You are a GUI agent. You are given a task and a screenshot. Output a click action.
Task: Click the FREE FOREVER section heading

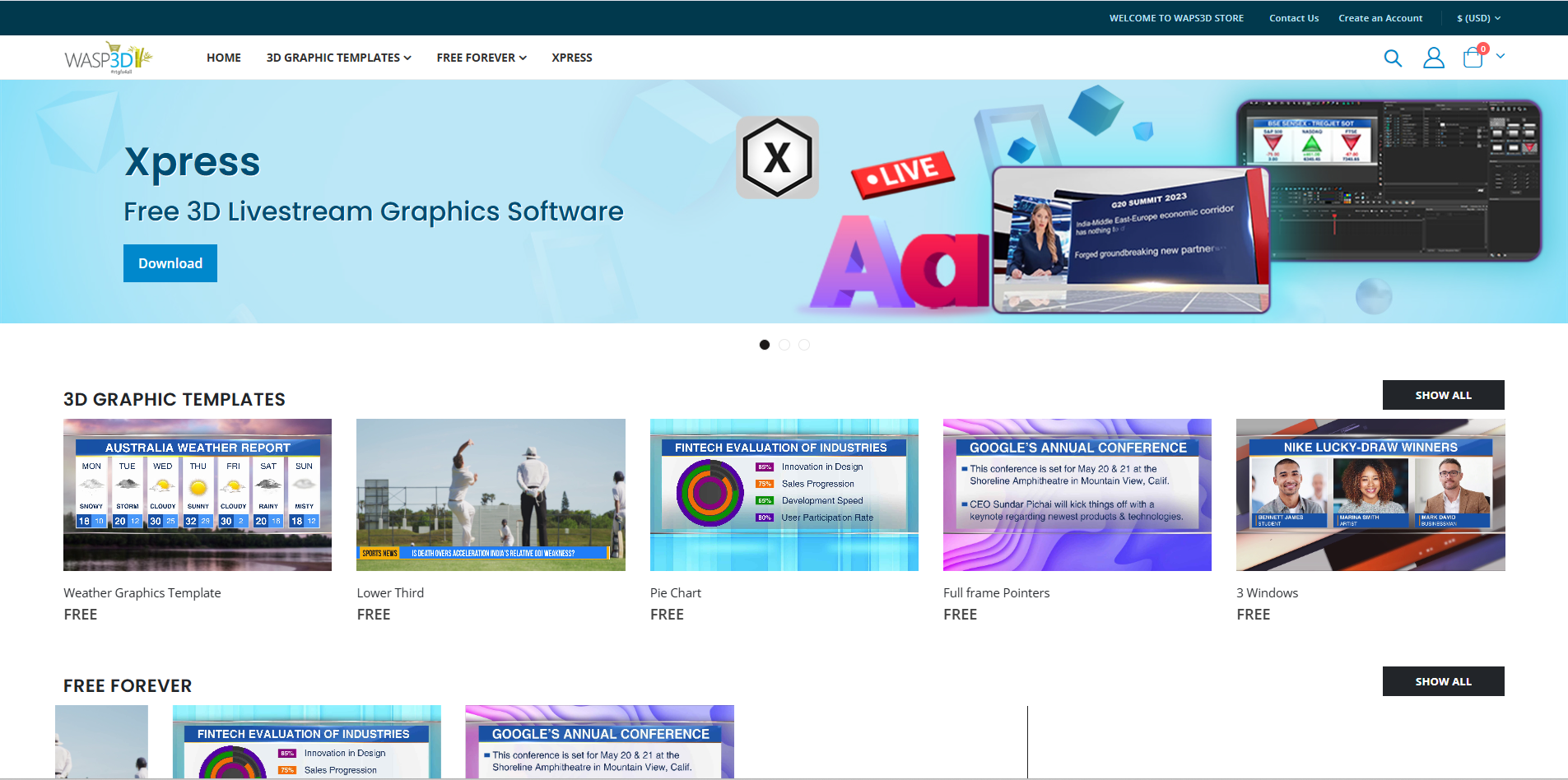tap(128, 685)
